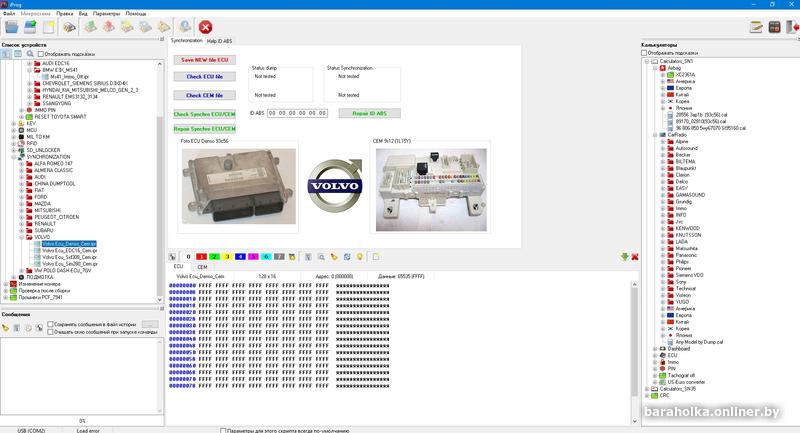Click the blank new document toolbar icon
Screen dimensions: 800x433
tap(48, 27)
